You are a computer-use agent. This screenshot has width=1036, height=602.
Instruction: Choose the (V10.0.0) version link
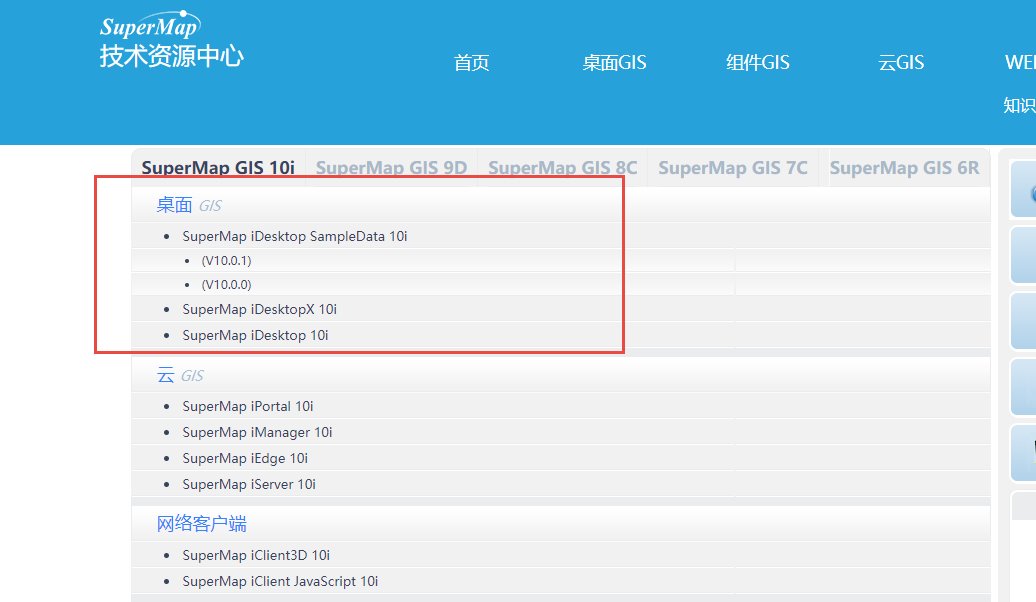point(227,285)
